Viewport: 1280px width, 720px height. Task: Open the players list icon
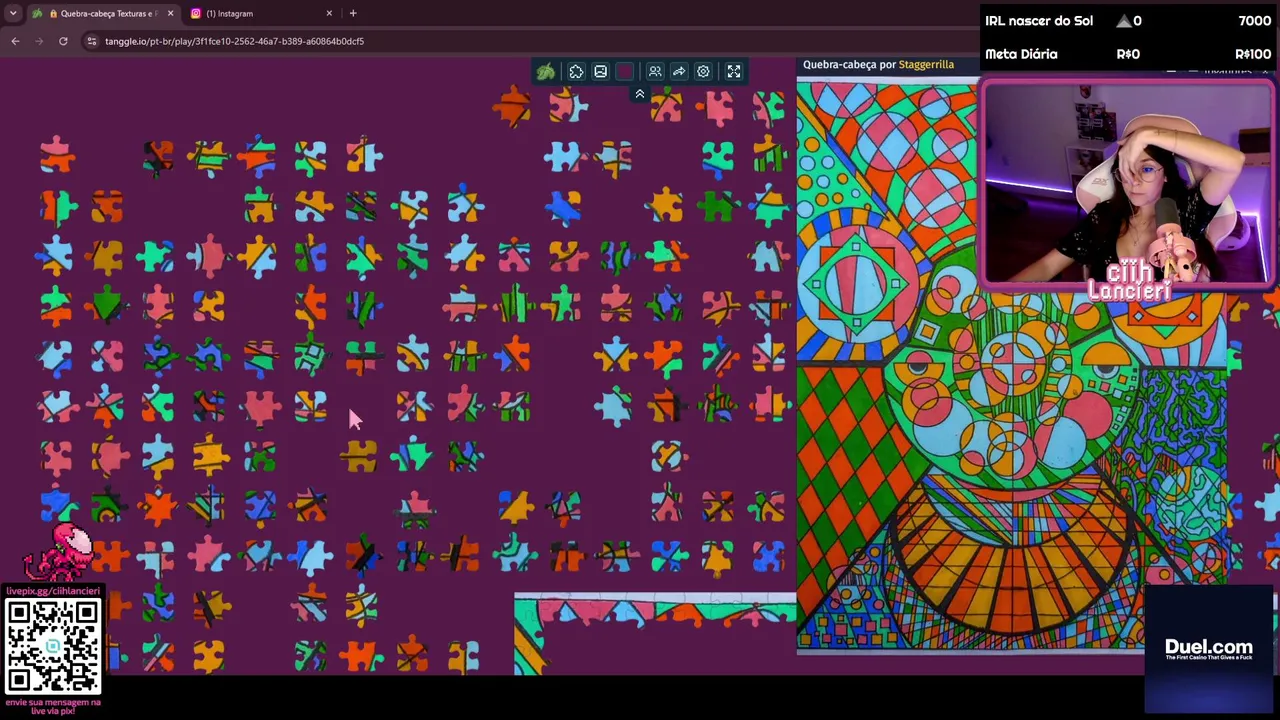pyautogui.click(x=655, y=72)
